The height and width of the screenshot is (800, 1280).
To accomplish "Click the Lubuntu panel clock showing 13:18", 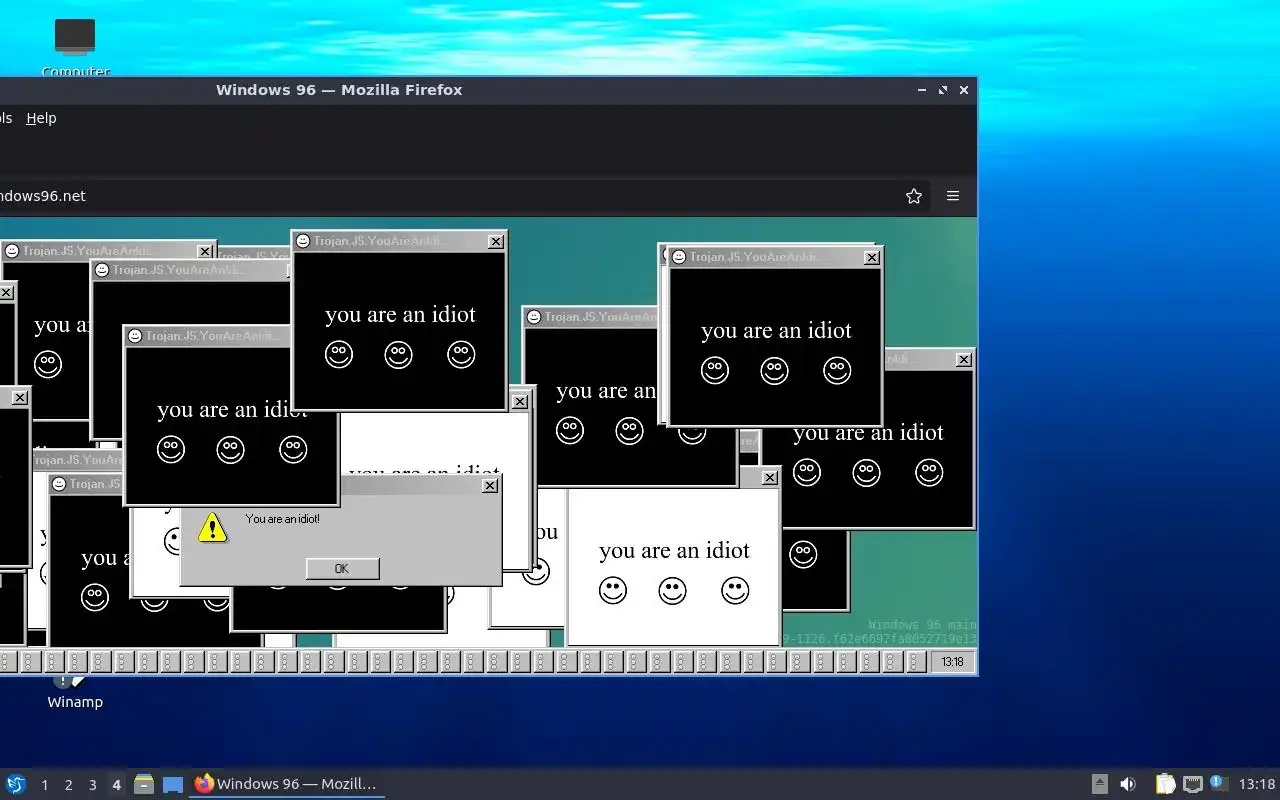I will click(1257, 784).
